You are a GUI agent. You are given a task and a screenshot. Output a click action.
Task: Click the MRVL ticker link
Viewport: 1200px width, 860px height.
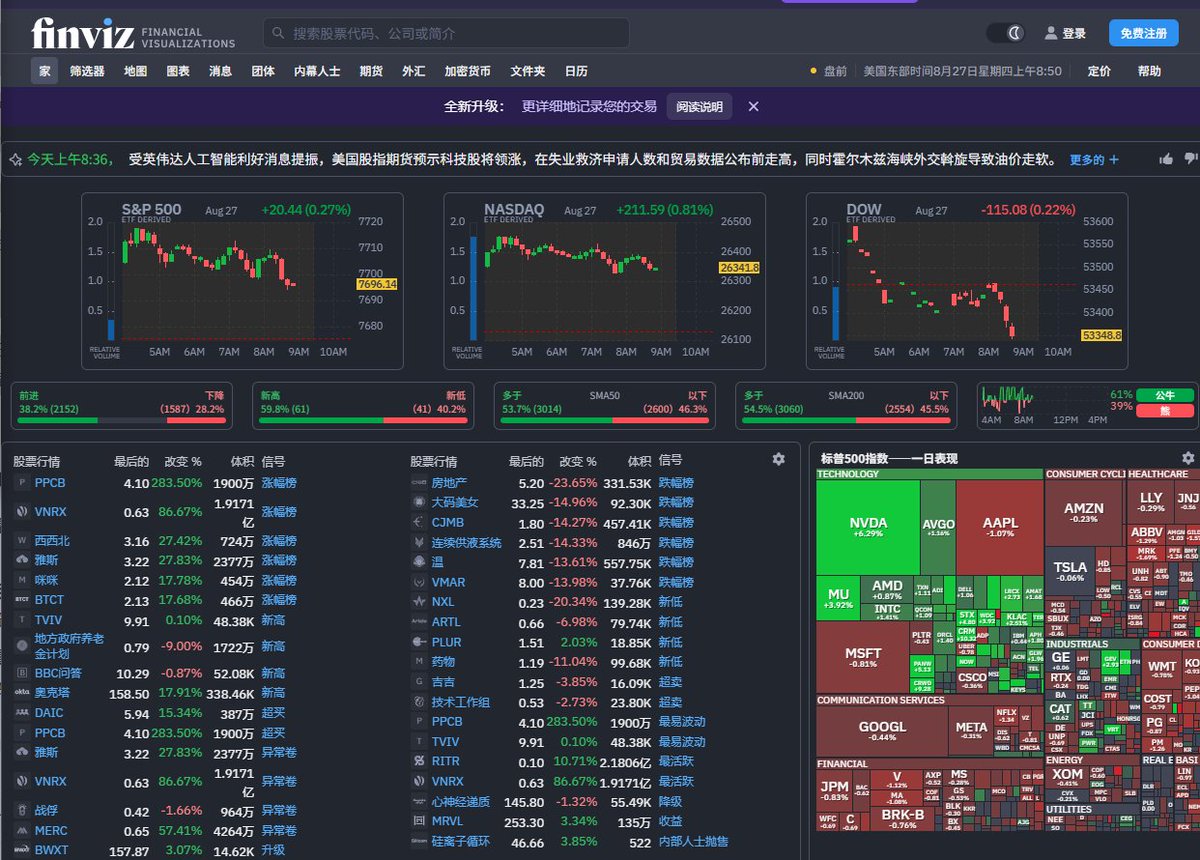click(447, 821)
